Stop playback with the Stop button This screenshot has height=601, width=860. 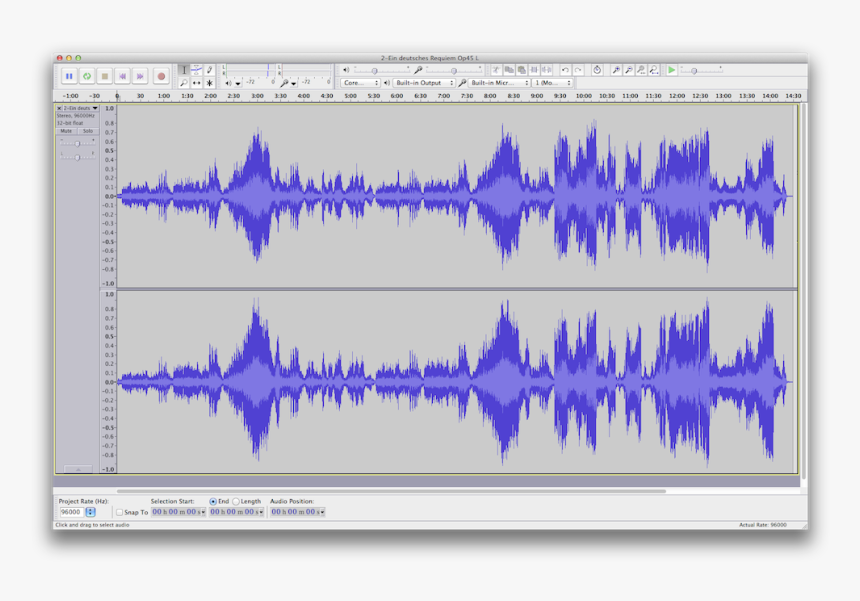(105, 76)
